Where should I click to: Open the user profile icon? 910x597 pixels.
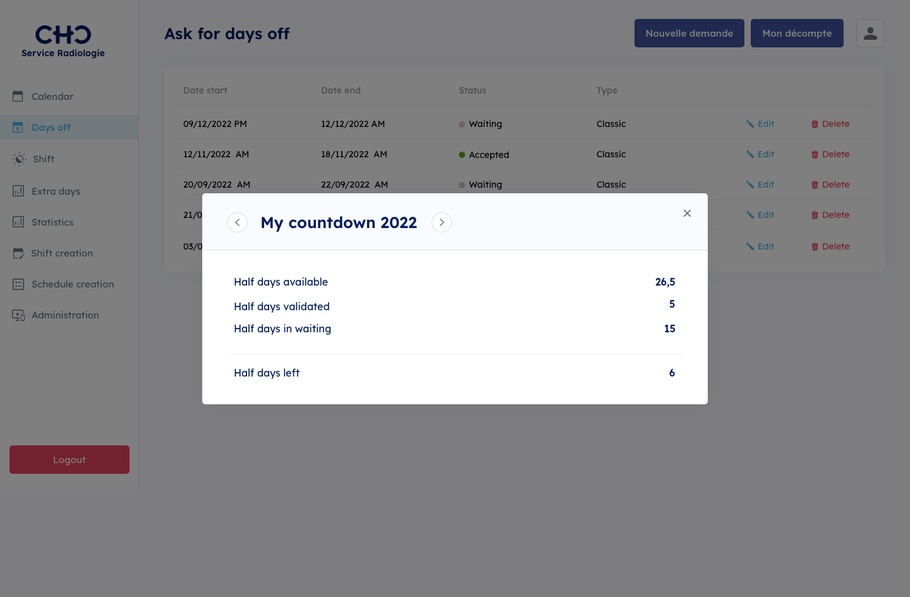pyautogui.click(x=870, y=33)
